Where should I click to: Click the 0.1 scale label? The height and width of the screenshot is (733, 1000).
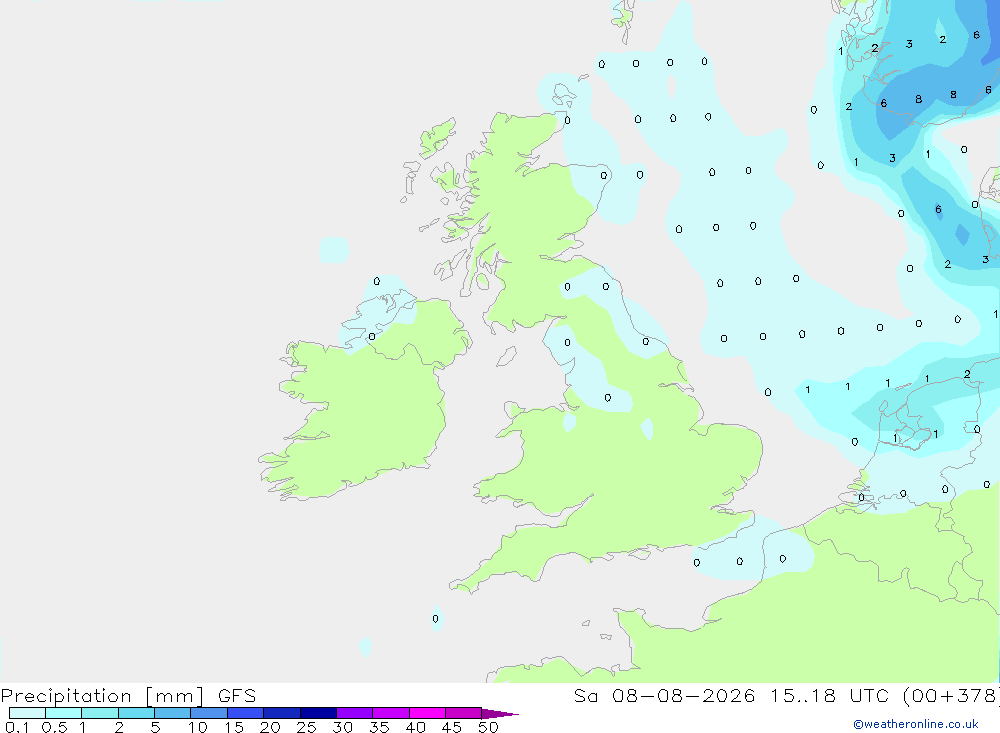click(x=17, y=727)
